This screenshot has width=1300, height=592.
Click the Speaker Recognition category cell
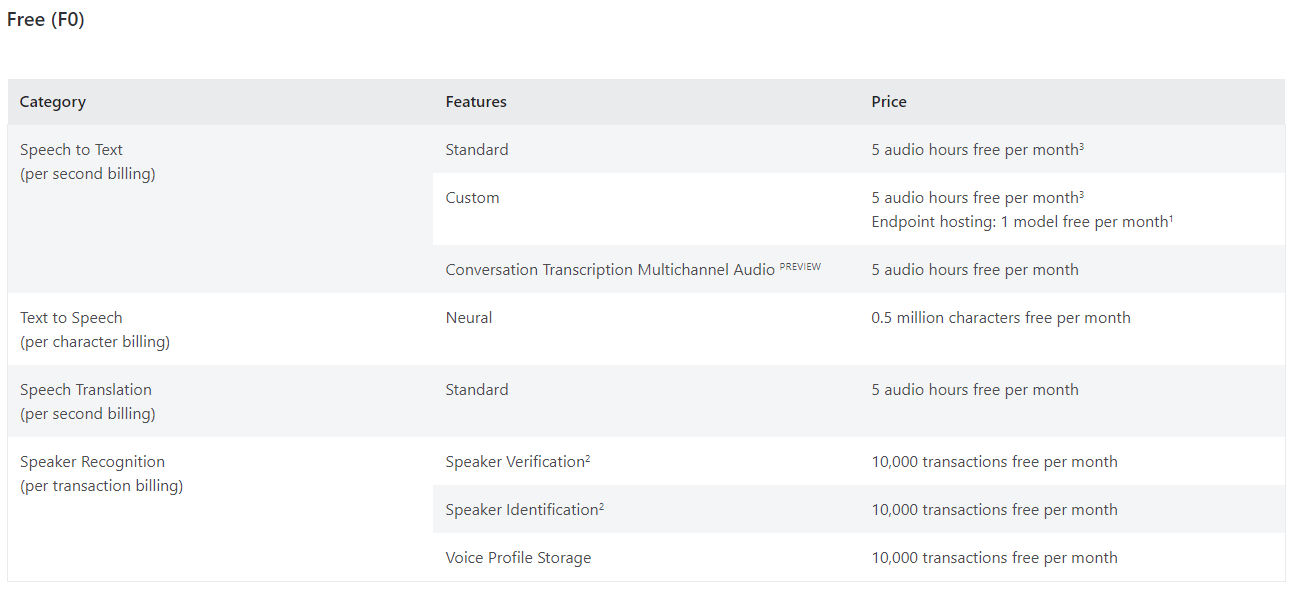(92, 462)
